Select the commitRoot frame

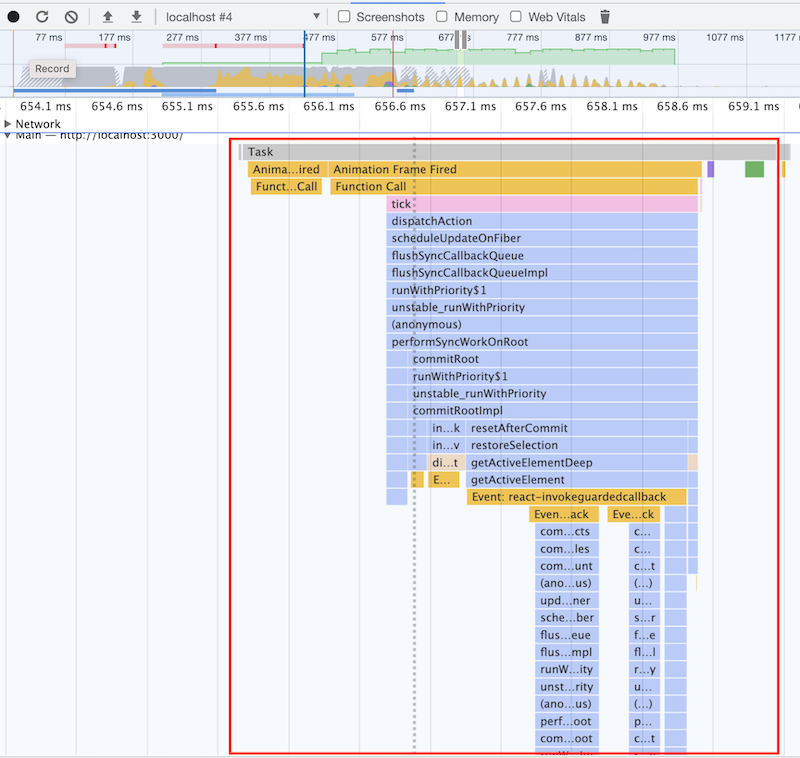pyautogui.click(x=553, y=359)
